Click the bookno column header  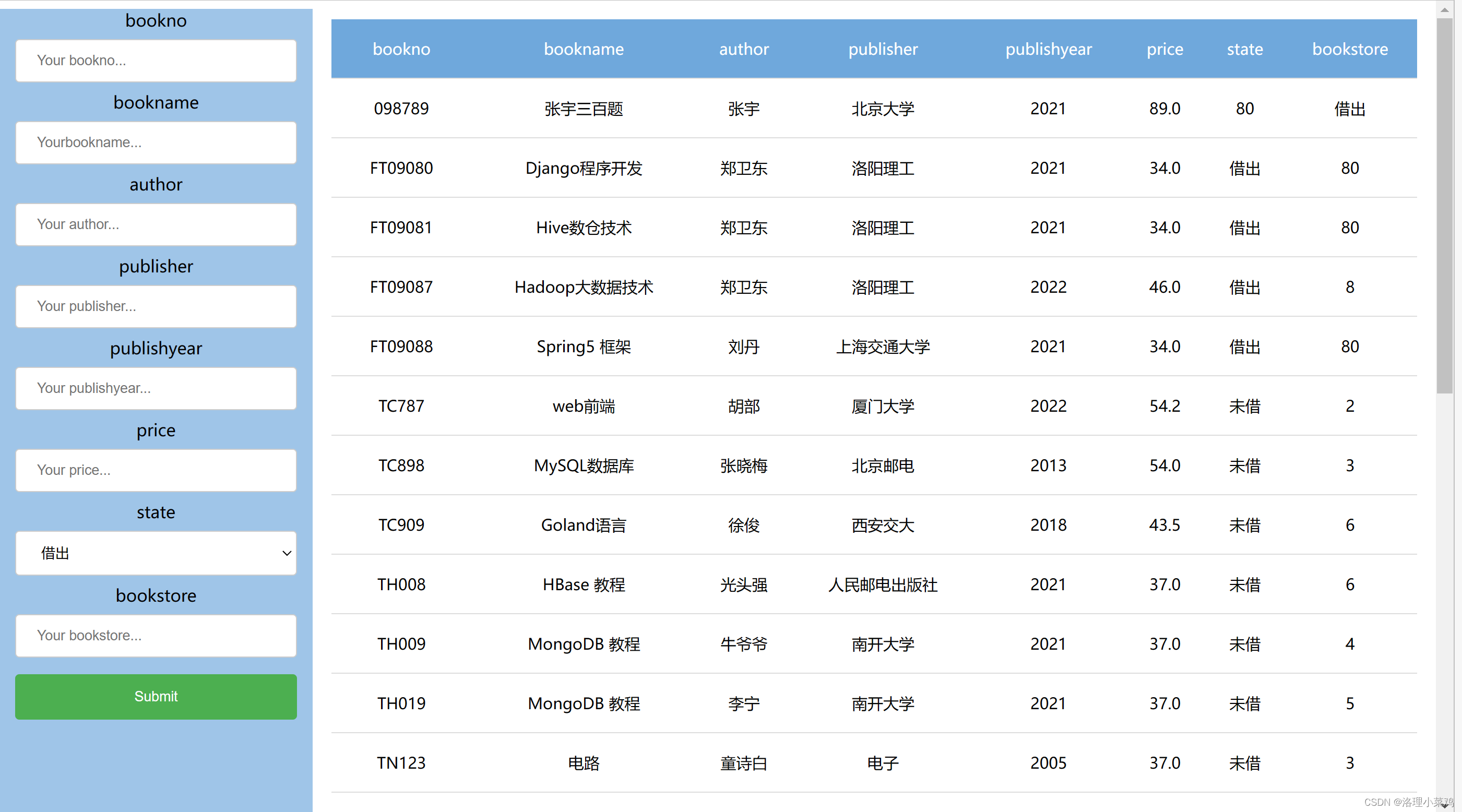pos(401,49)
